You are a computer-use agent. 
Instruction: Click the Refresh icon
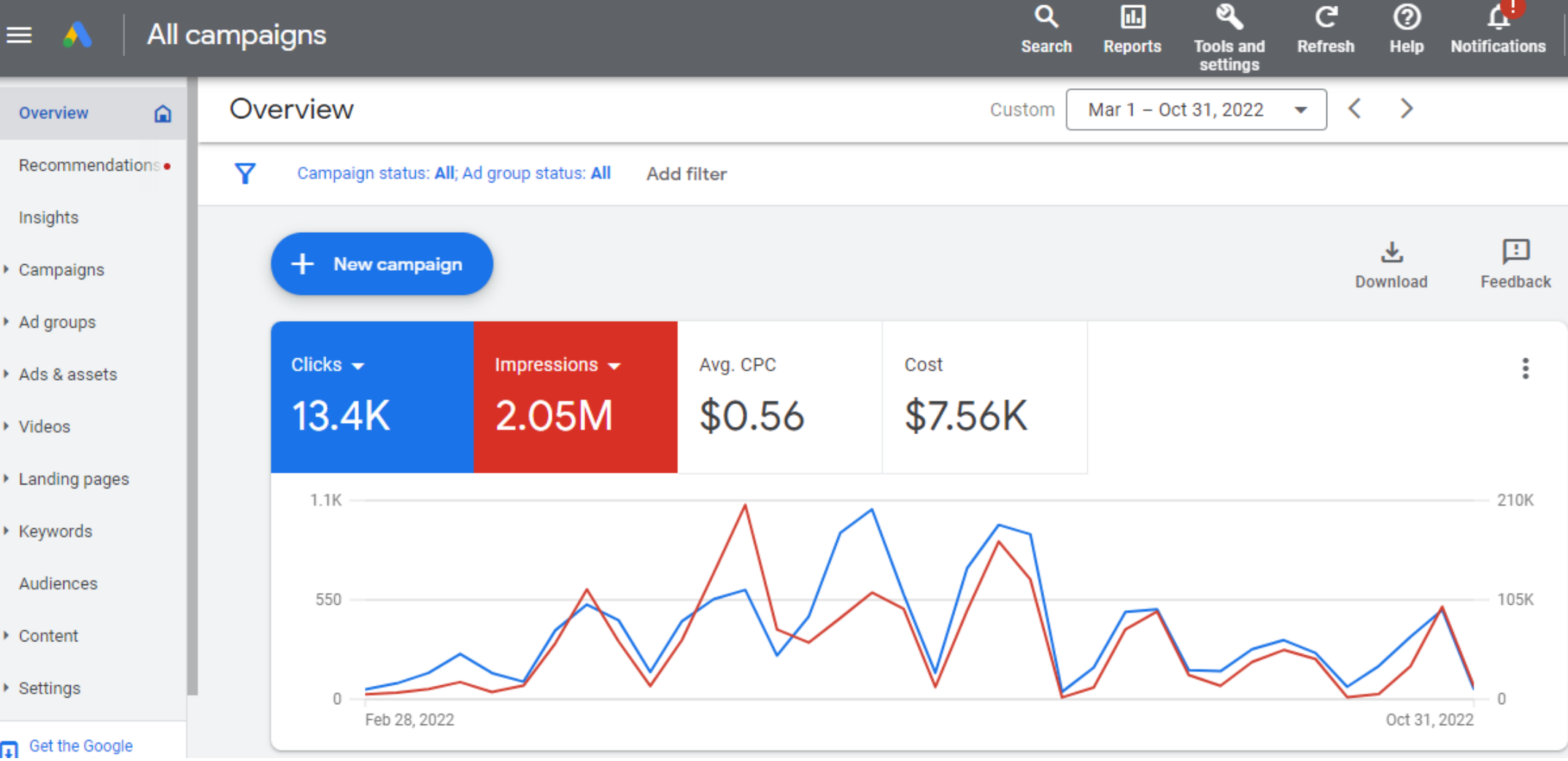click(x=1325, y=18)
